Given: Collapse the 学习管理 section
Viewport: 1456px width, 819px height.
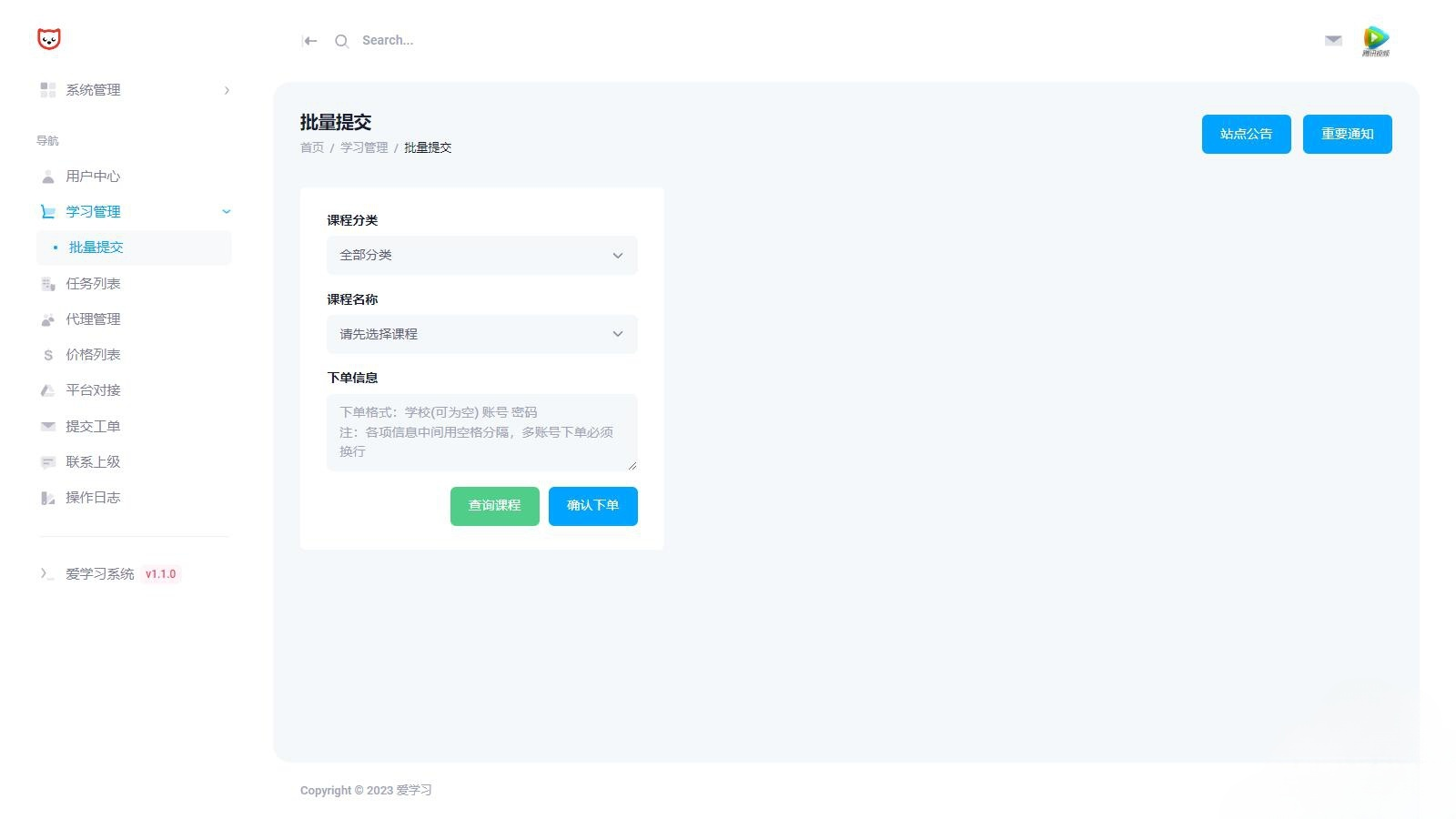Looking at the screenshot, I should point(227,212).
